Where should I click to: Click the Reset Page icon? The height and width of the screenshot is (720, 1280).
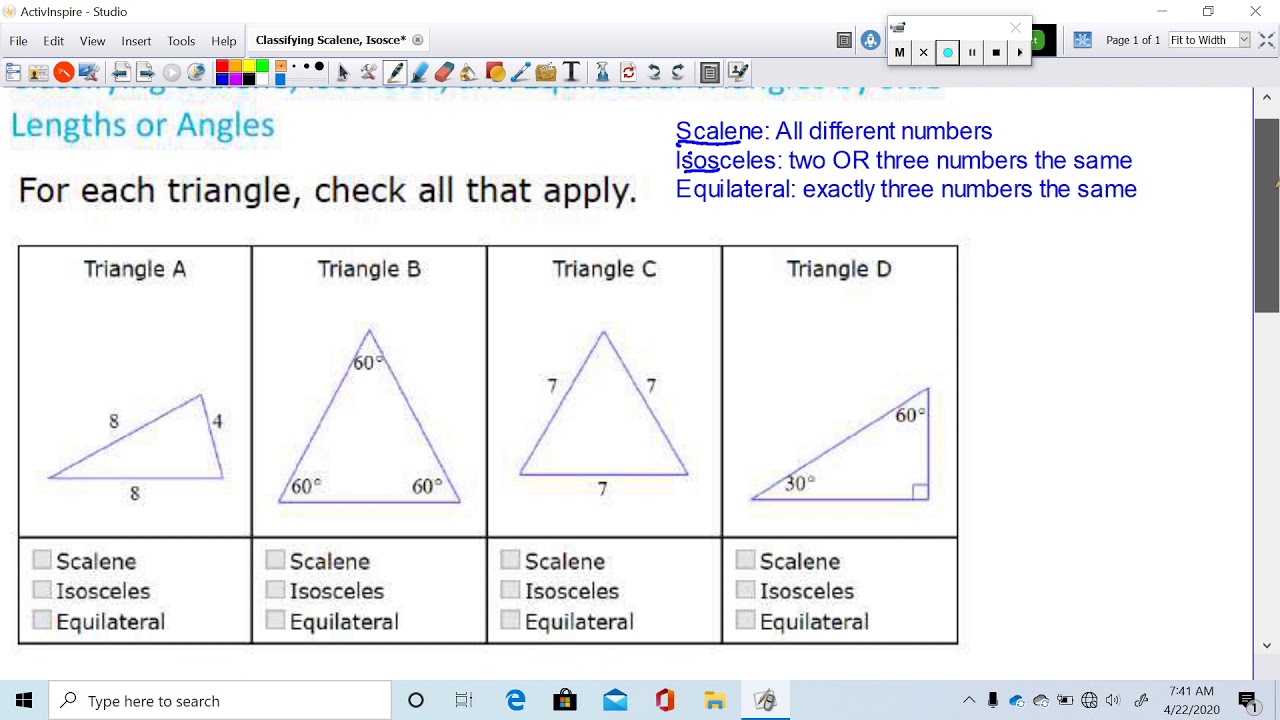pyautogui.click(x=628, y=72)
